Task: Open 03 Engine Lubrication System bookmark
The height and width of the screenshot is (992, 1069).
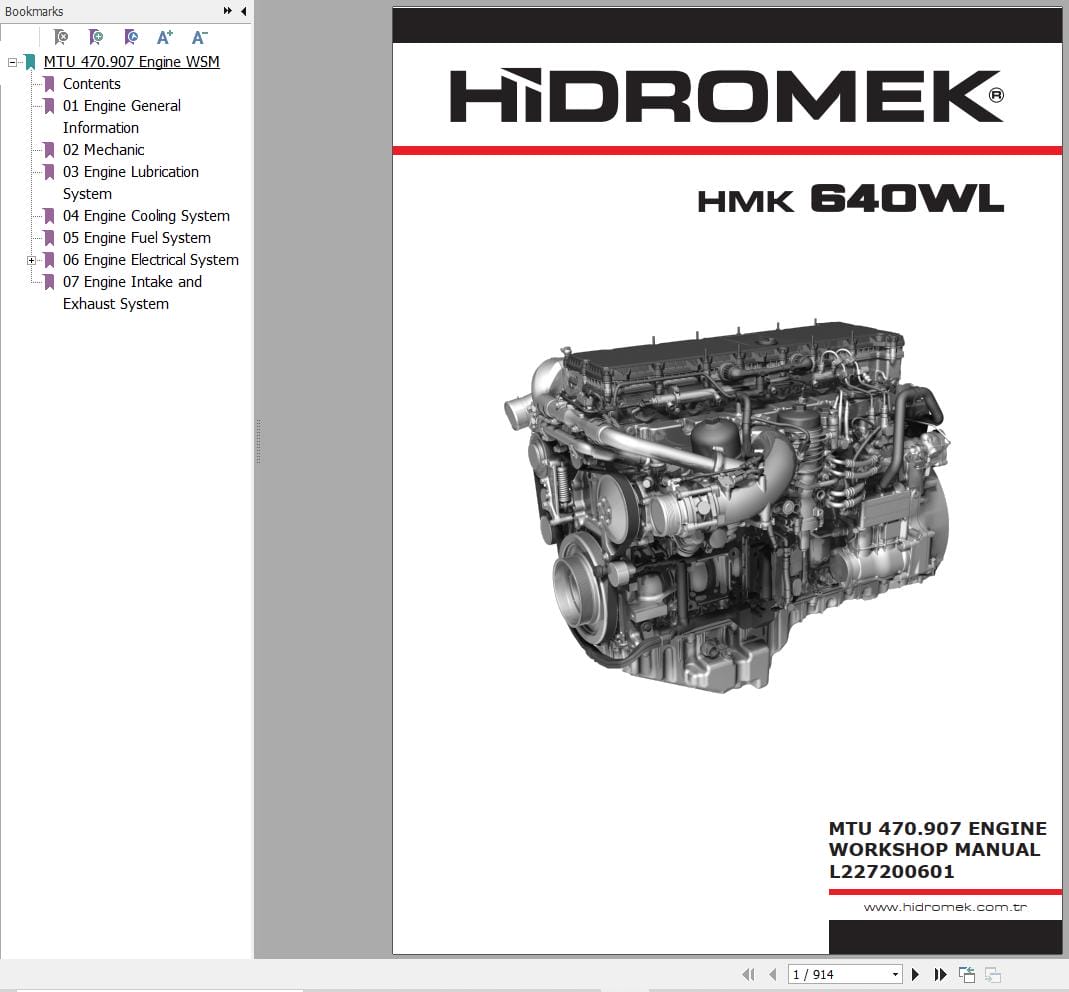Action: point(130,183)
